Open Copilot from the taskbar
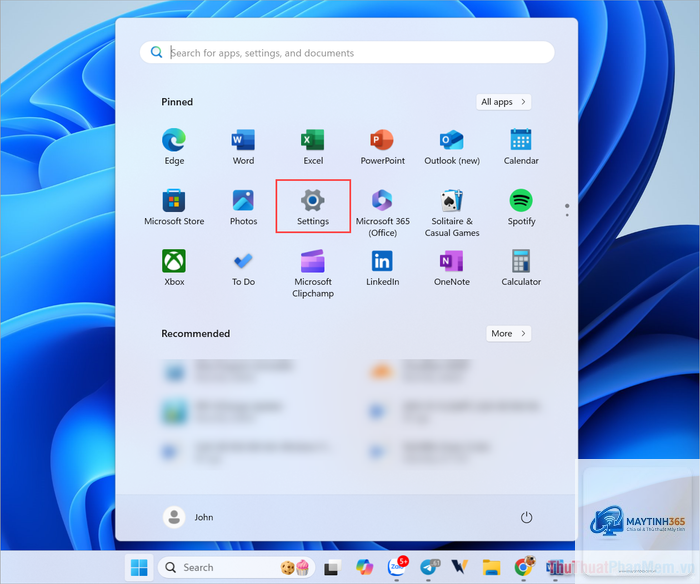This screenshot has width=700, height=584. click(x=365, y=567)
